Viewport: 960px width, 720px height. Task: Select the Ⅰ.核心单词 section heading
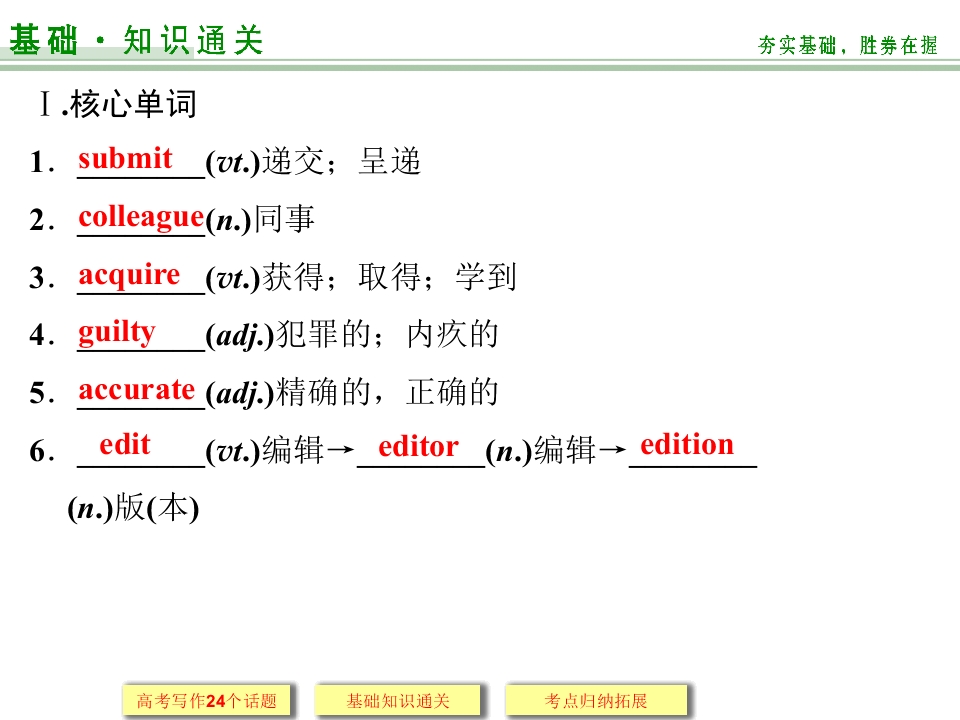(118, 103)
